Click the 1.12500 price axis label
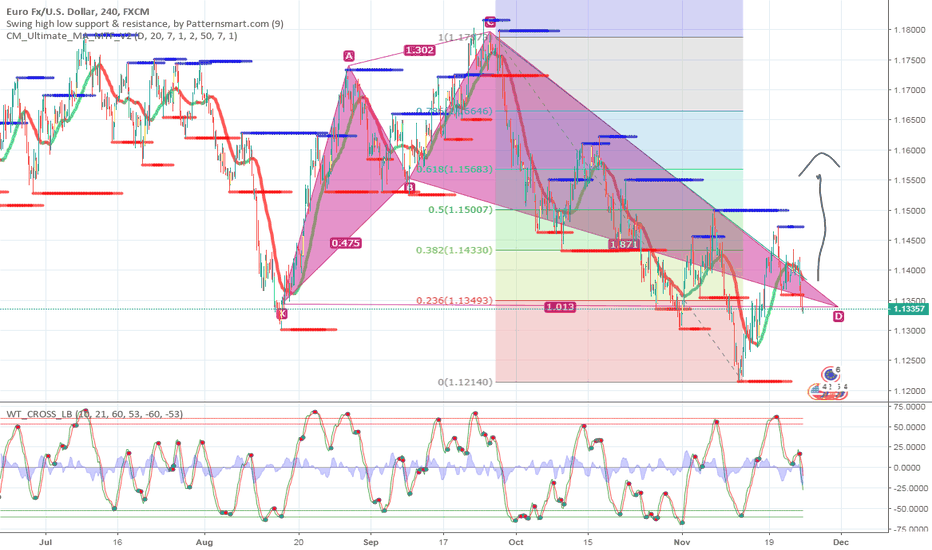 909,361
